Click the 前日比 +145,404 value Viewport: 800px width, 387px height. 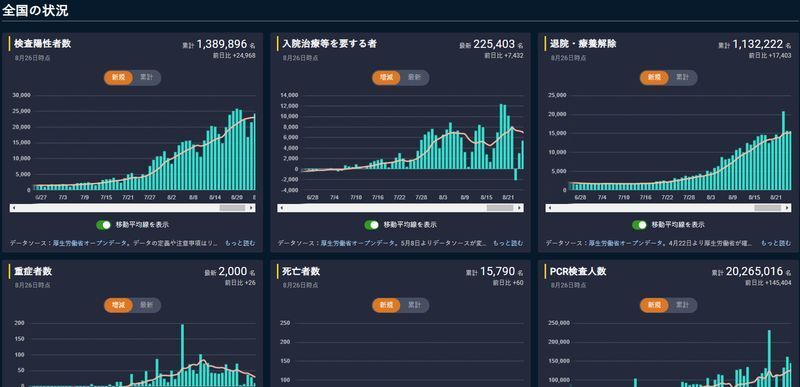point(768,283)
